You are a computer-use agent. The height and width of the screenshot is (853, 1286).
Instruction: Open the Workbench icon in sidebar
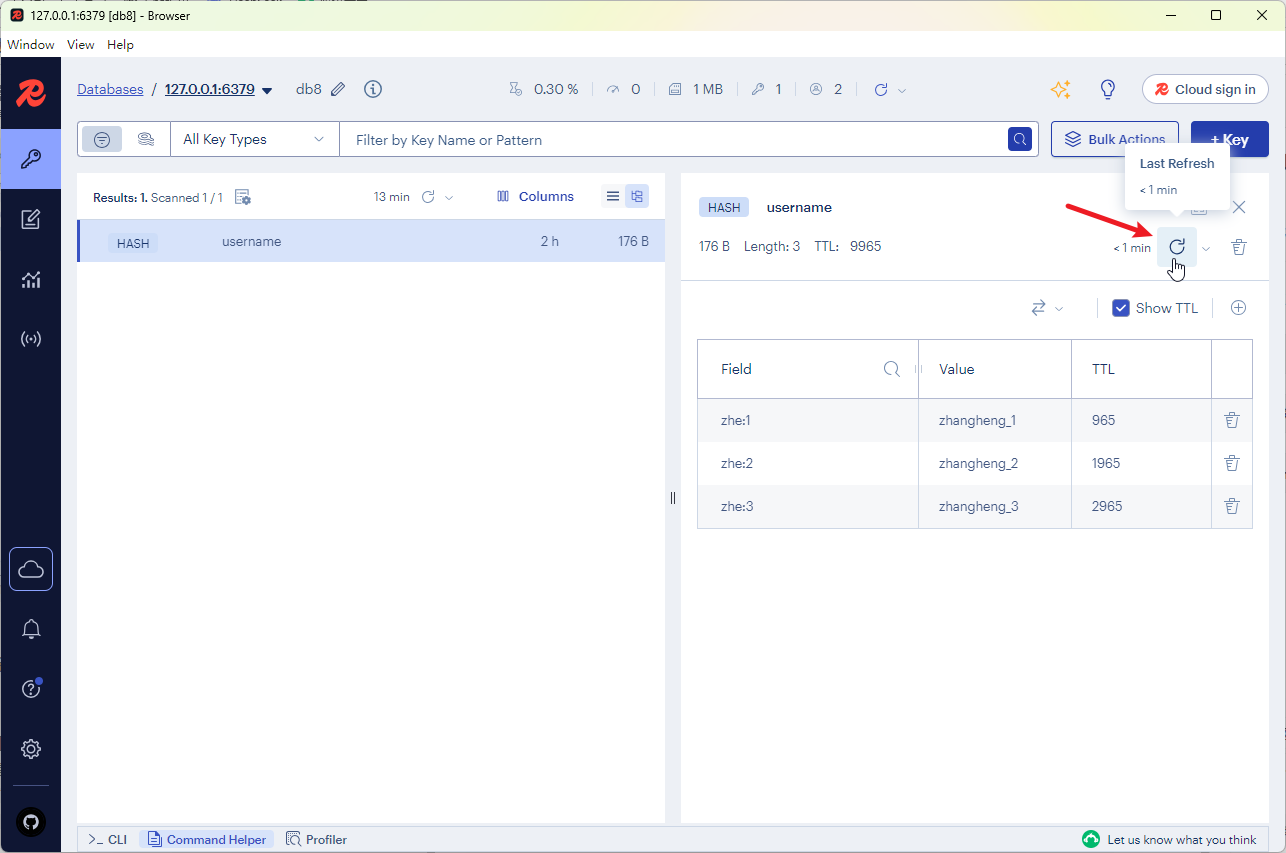point(31,219)
